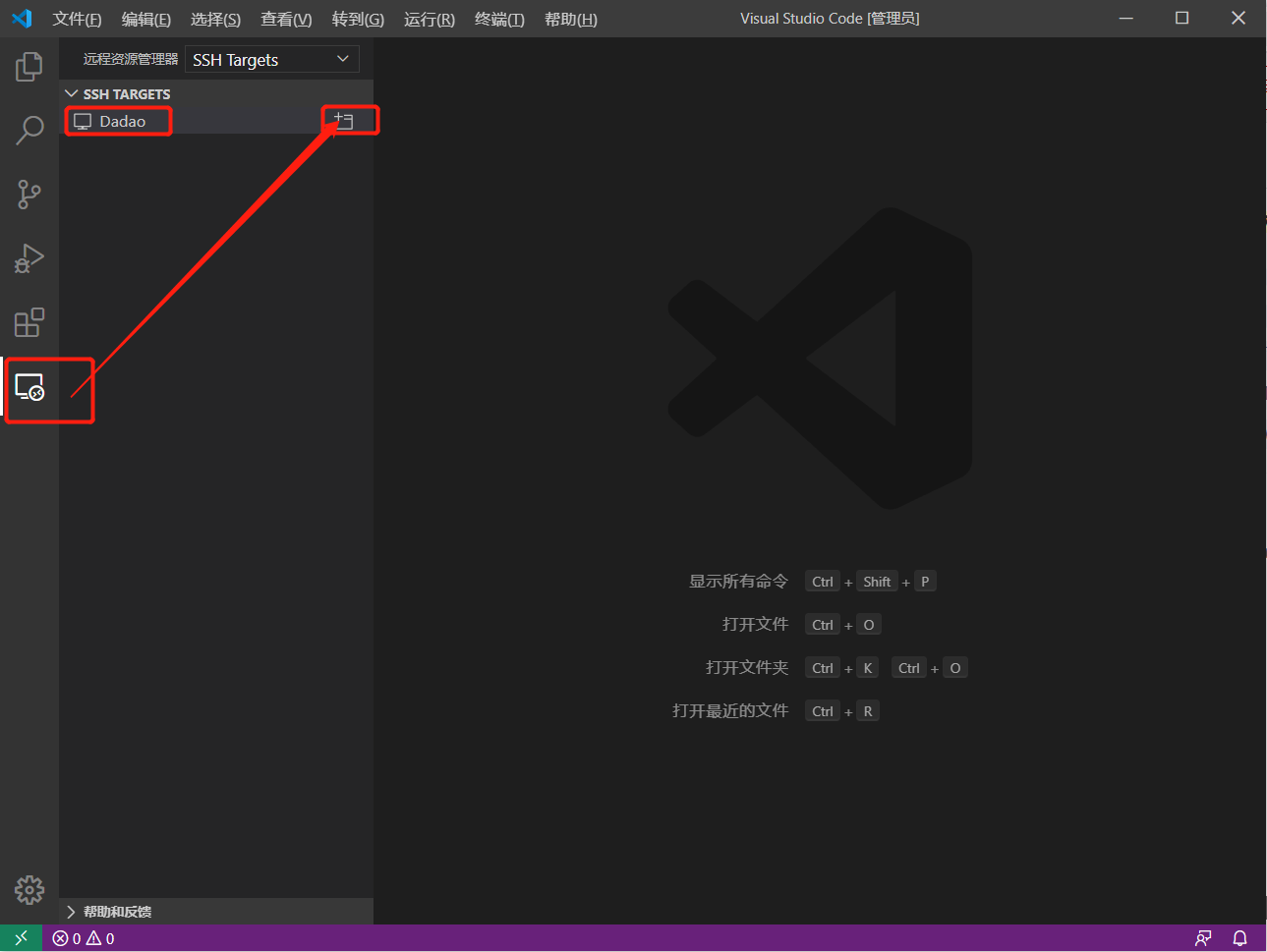The width and height of the screenshot is (1267, 952).
Task: Click the Shift key badge
Action: point(877,582)
